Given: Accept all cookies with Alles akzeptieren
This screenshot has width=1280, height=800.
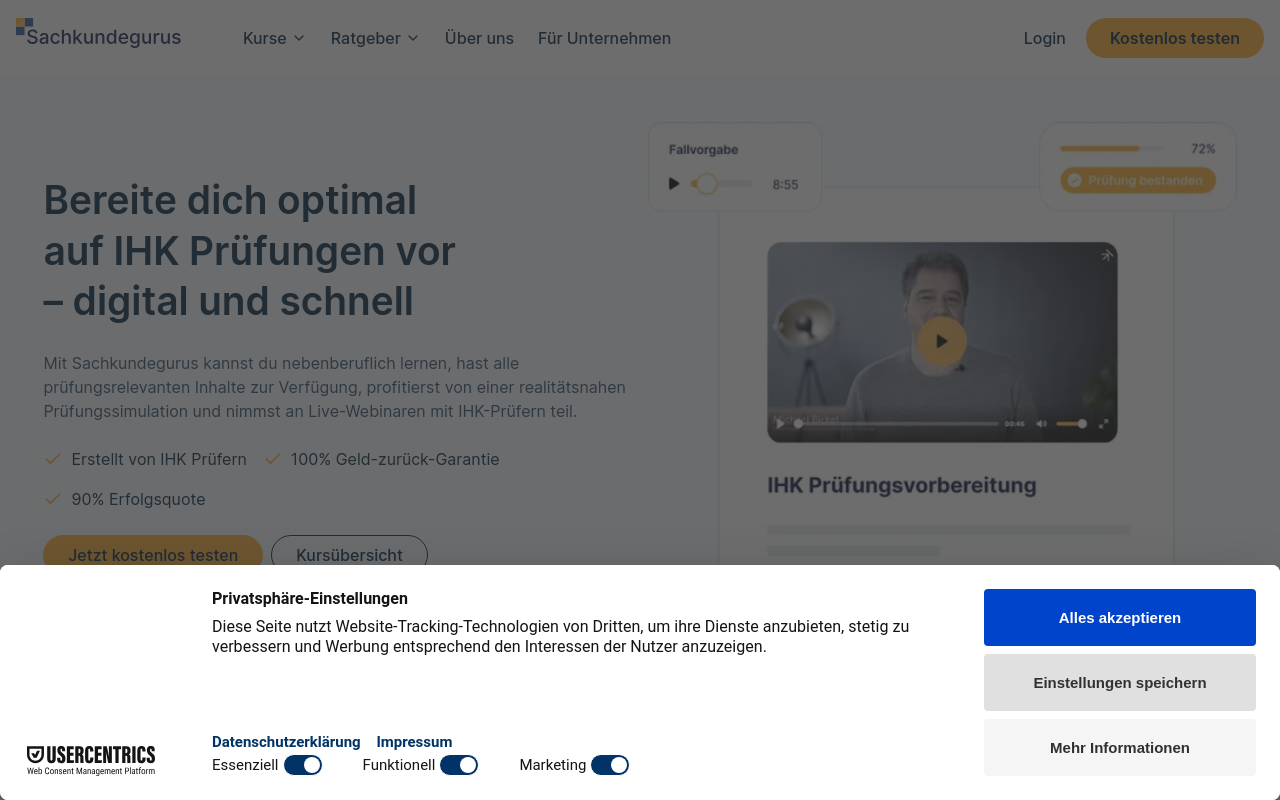Looking at the screenshot, I should click(x=1119, y=617).
